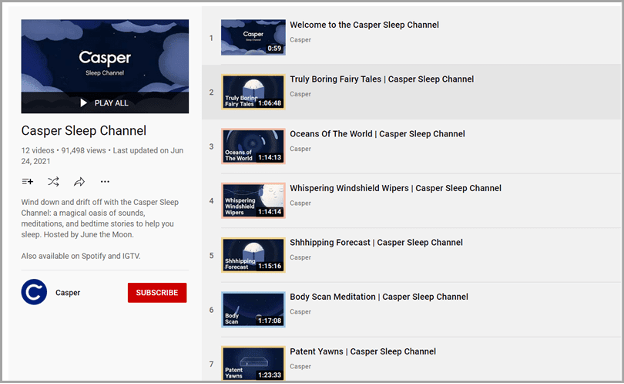Click 'Casper' channel under Shhhipping Forecast
This screenshot has height=384, width=624.
point(300,257)
